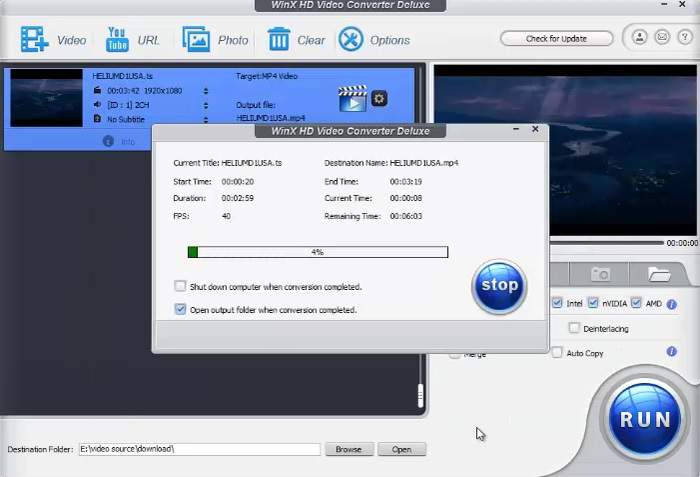Viewport: 700px width, 477px height.
Task: Add a photo slideshow with the Photo icon
Action: pos(196,39)
